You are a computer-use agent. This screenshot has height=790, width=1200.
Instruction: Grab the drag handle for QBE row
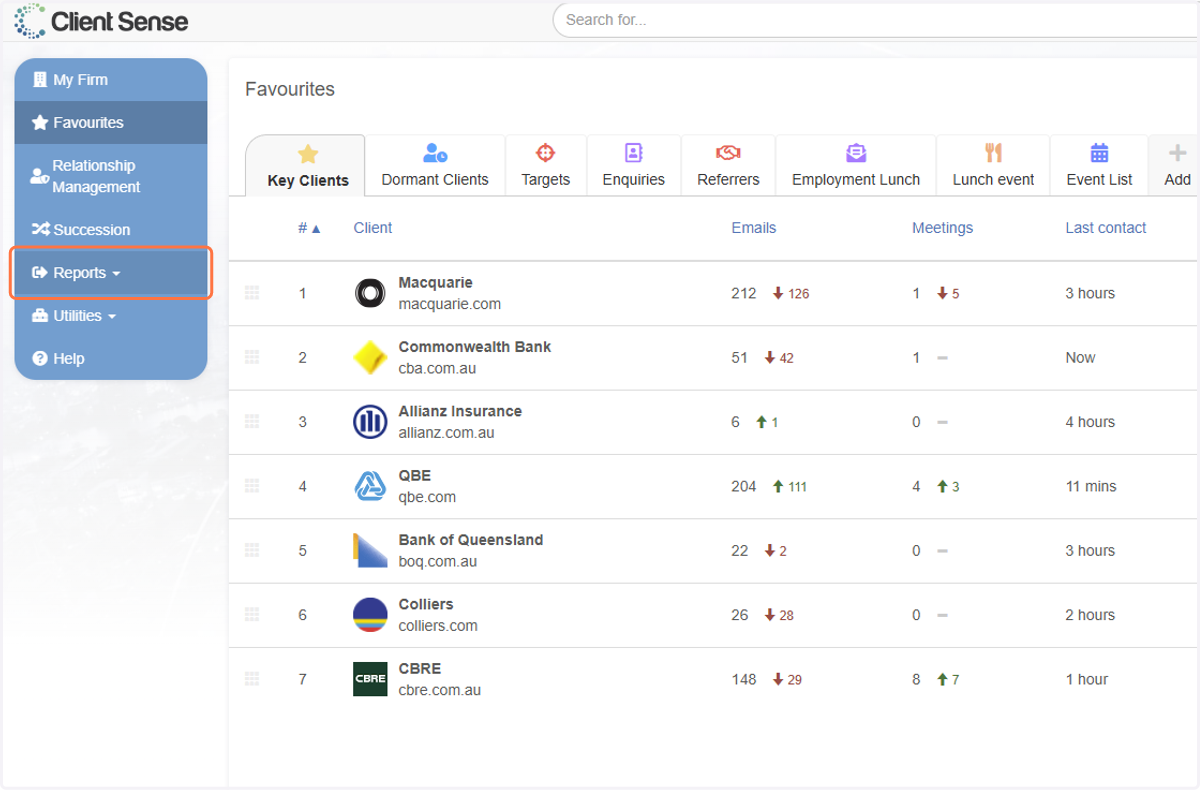252,486
